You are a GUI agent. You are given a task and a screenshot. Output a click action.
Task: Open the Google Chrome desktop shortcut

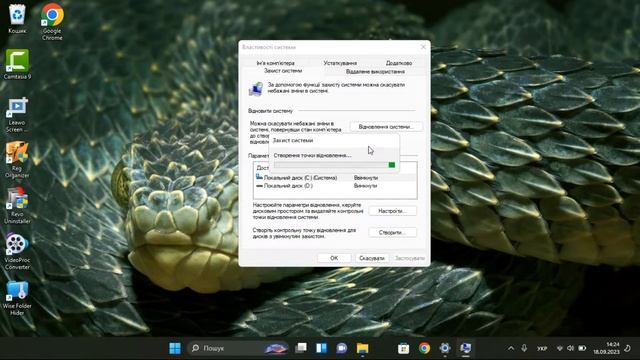(x=52, y=21)
